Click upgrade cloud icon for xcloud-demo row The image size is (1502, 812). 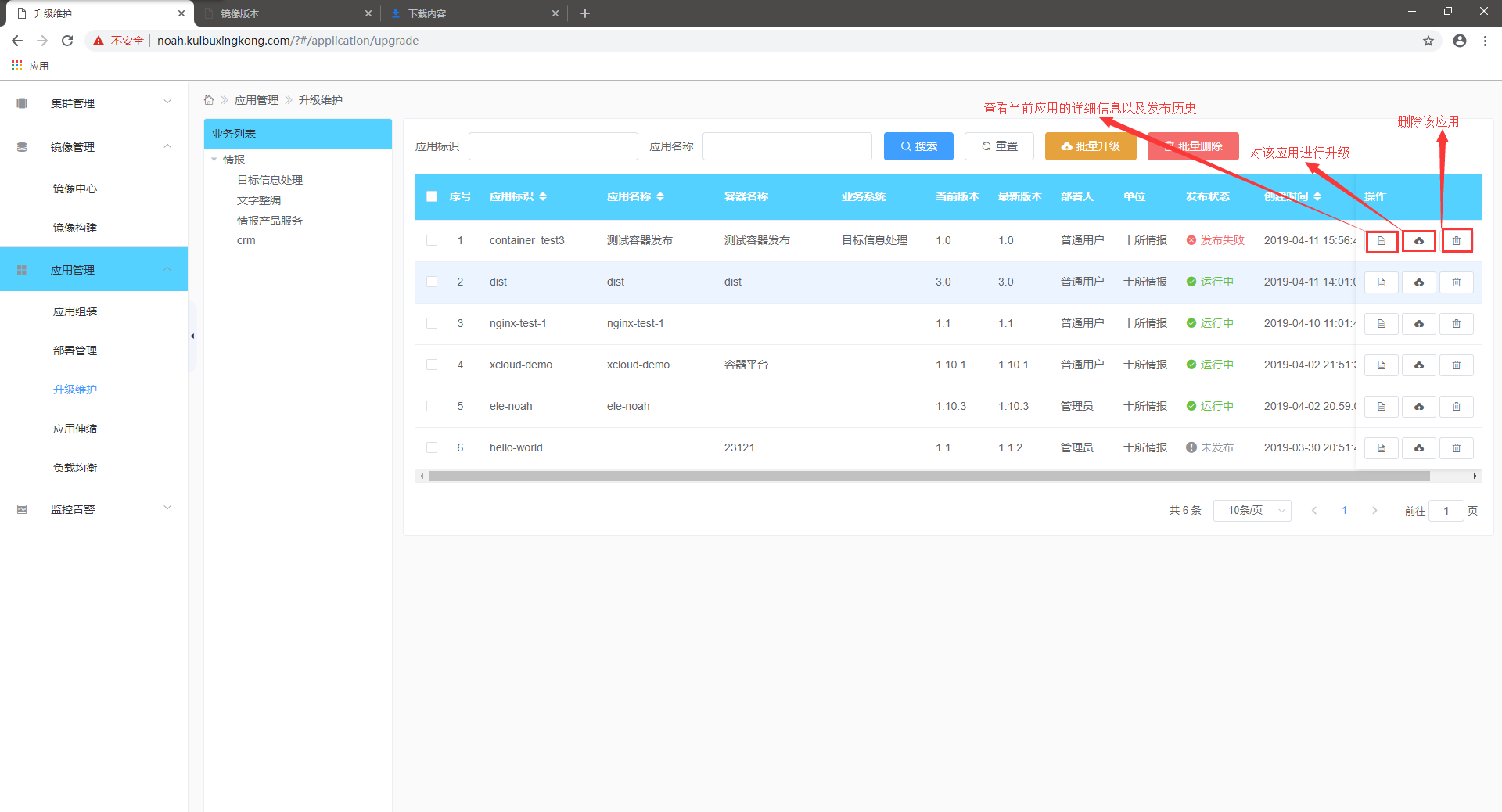pyautogui.click(x=1418, y=365)
